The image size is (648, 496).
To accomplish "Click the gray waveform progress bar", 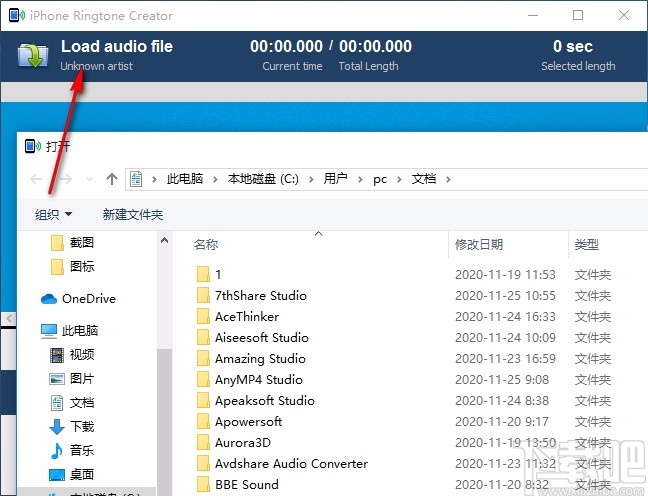I will (324, 92).
